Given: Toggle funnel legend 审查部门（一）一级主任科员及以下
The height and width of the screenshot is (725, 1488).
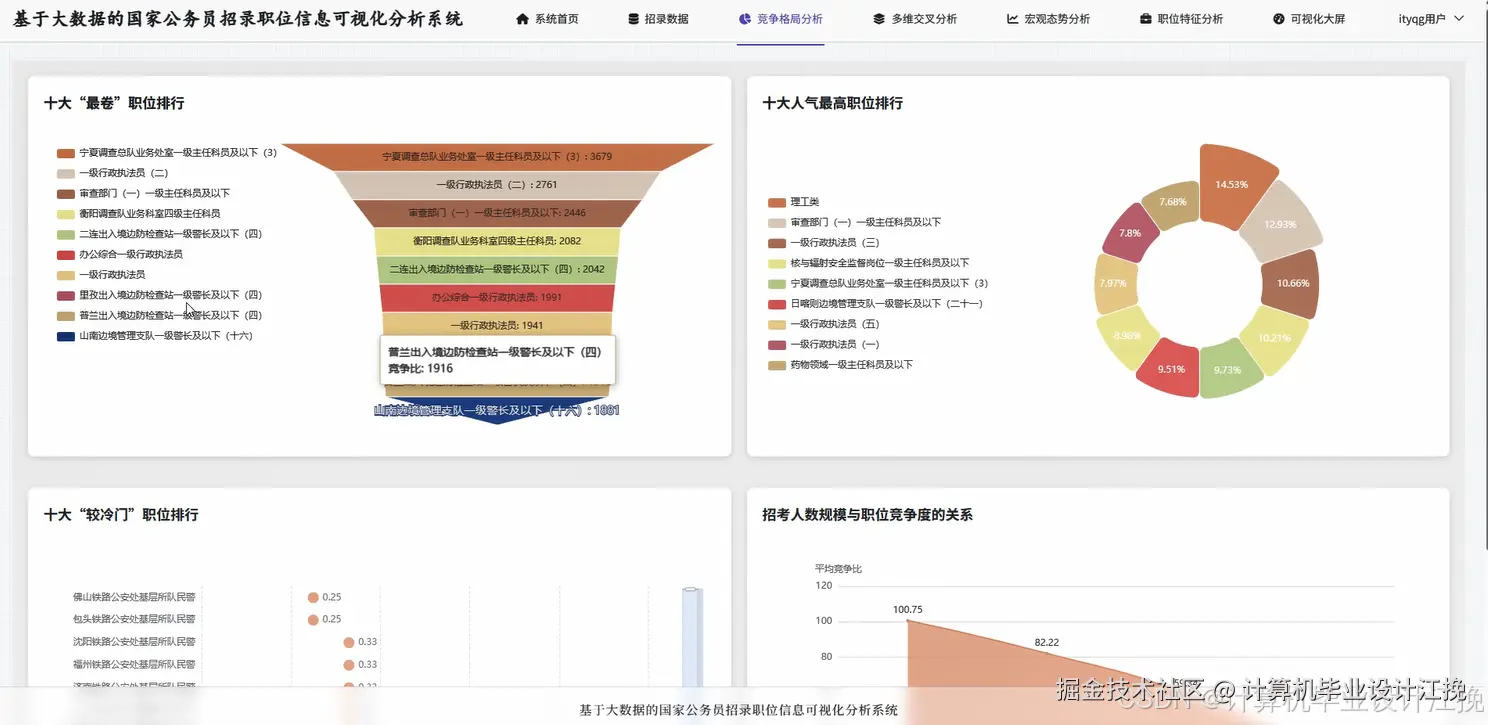Looking at the screenshot, I should (x=144, y=193).
